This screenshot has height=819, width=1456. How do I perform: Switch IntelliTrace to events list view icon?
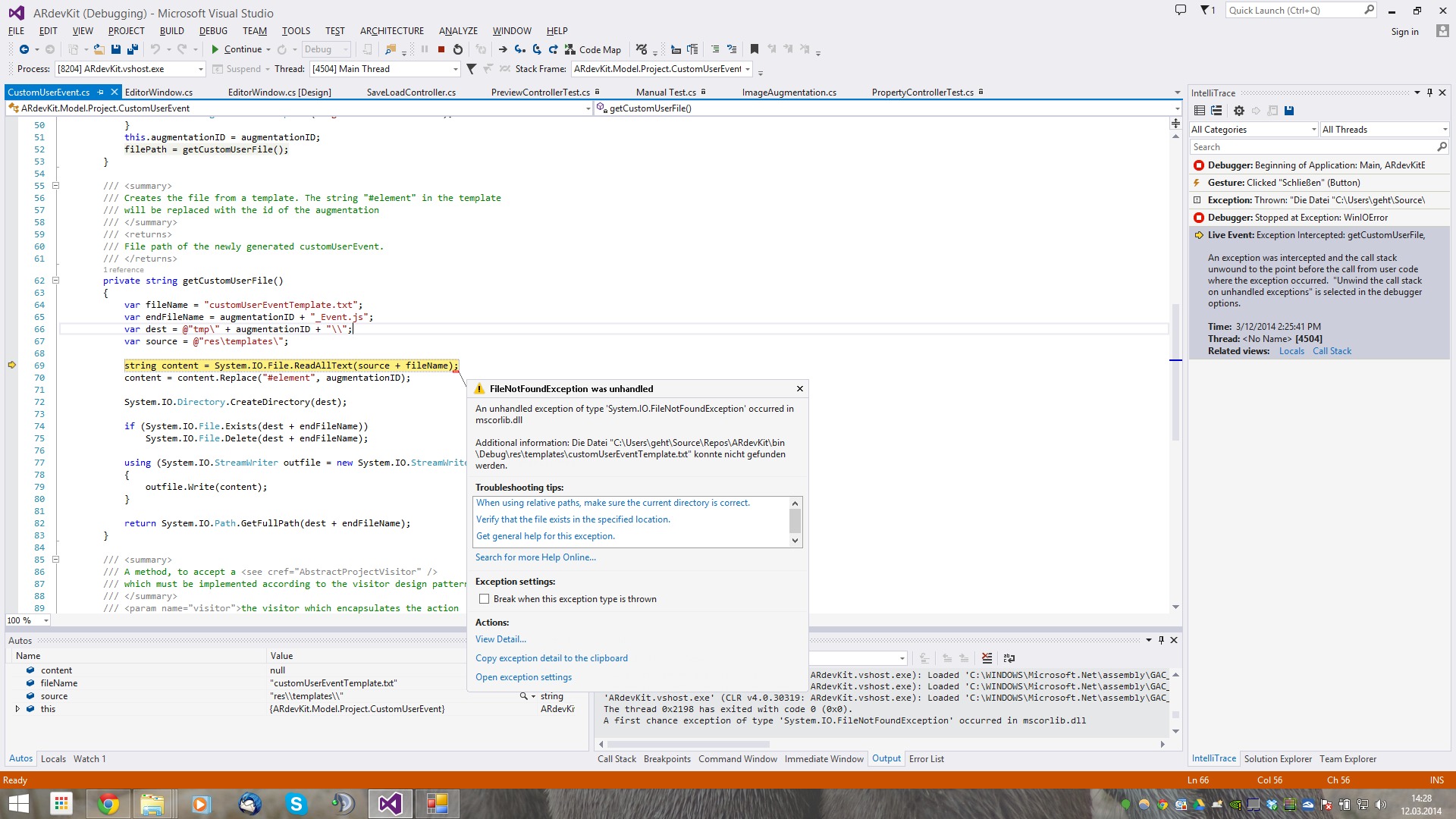click(1200, 111)
